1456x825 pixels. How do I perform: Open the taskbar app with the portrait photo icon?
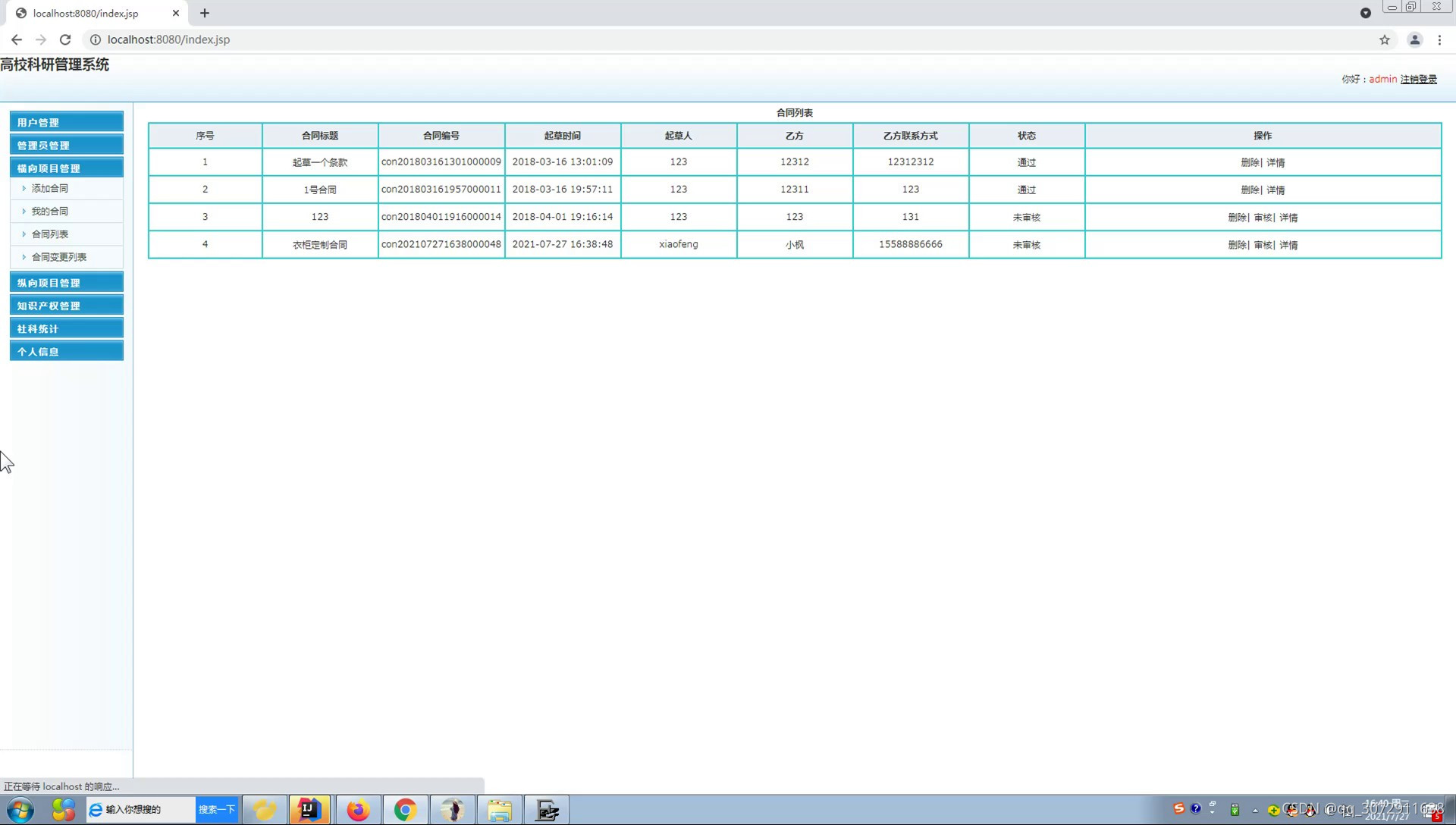point(453,810)
